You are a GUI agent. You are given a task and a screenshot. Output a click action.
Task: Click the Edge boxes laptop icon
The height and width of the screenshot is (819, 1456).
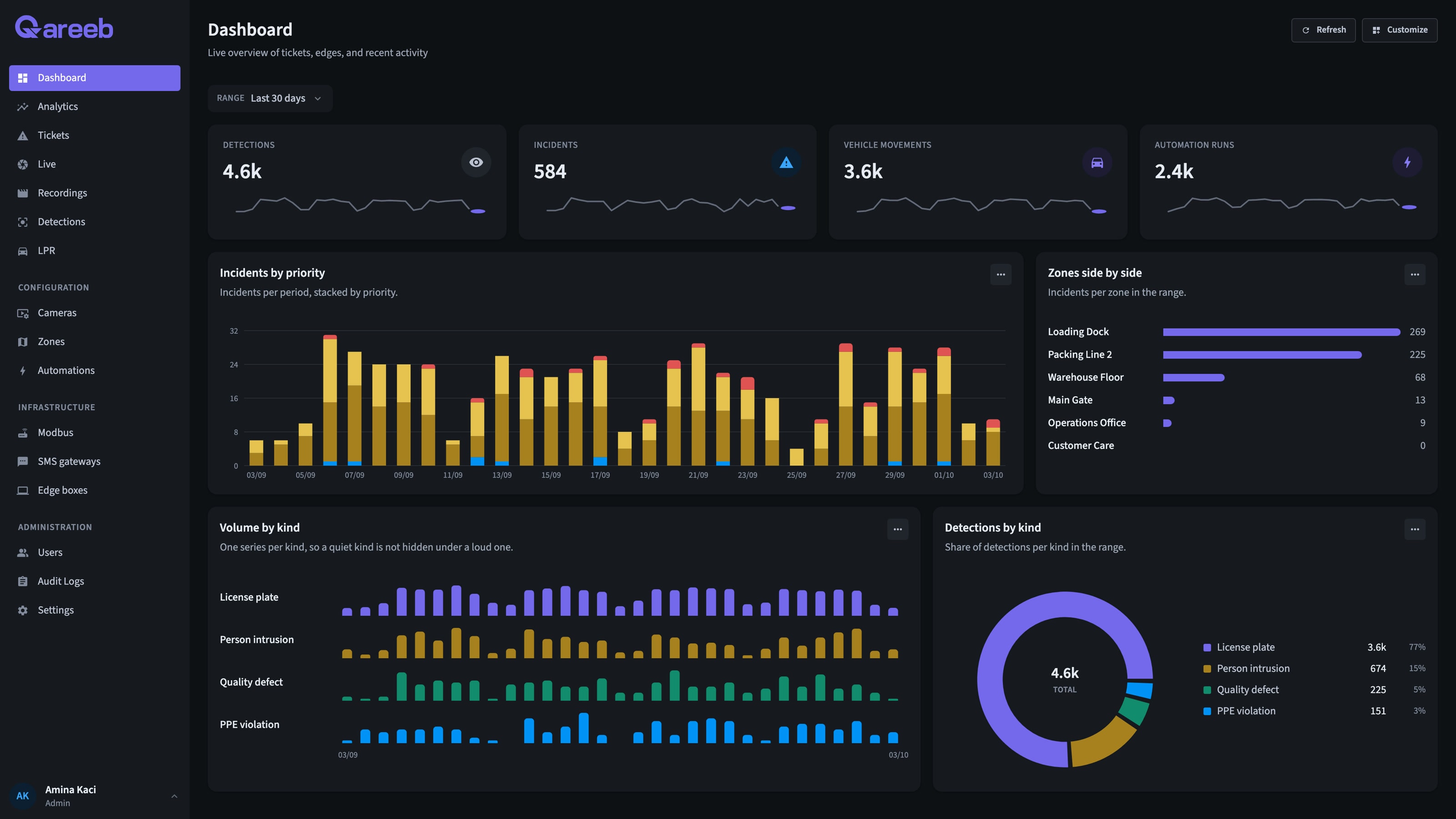[x=23, y=490]
